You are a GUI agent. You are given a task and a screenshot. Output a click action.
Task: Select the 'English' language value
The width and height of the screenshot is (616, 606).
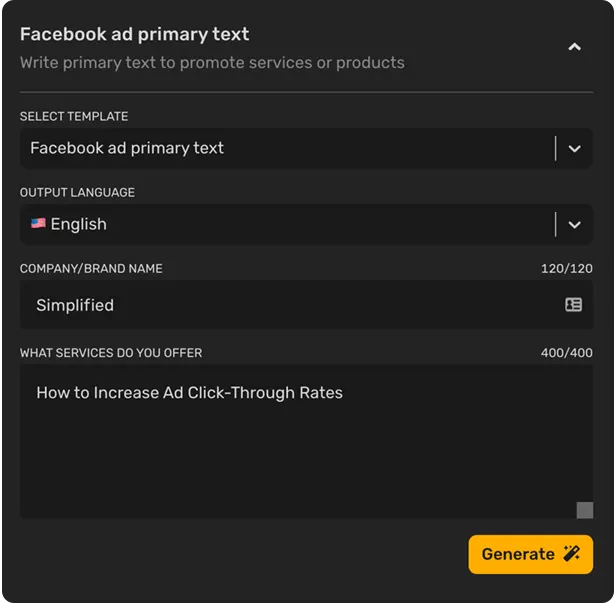(x=79, y=224)
